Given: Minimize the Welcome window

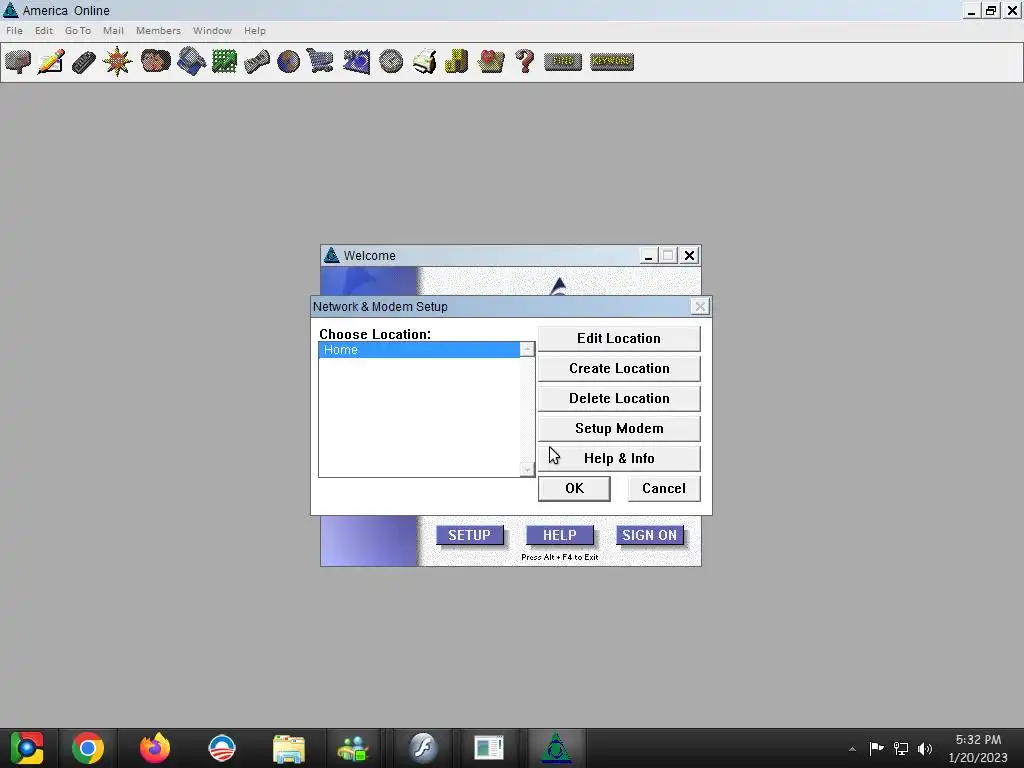Looking at the screenshot, I should [648, 255].
